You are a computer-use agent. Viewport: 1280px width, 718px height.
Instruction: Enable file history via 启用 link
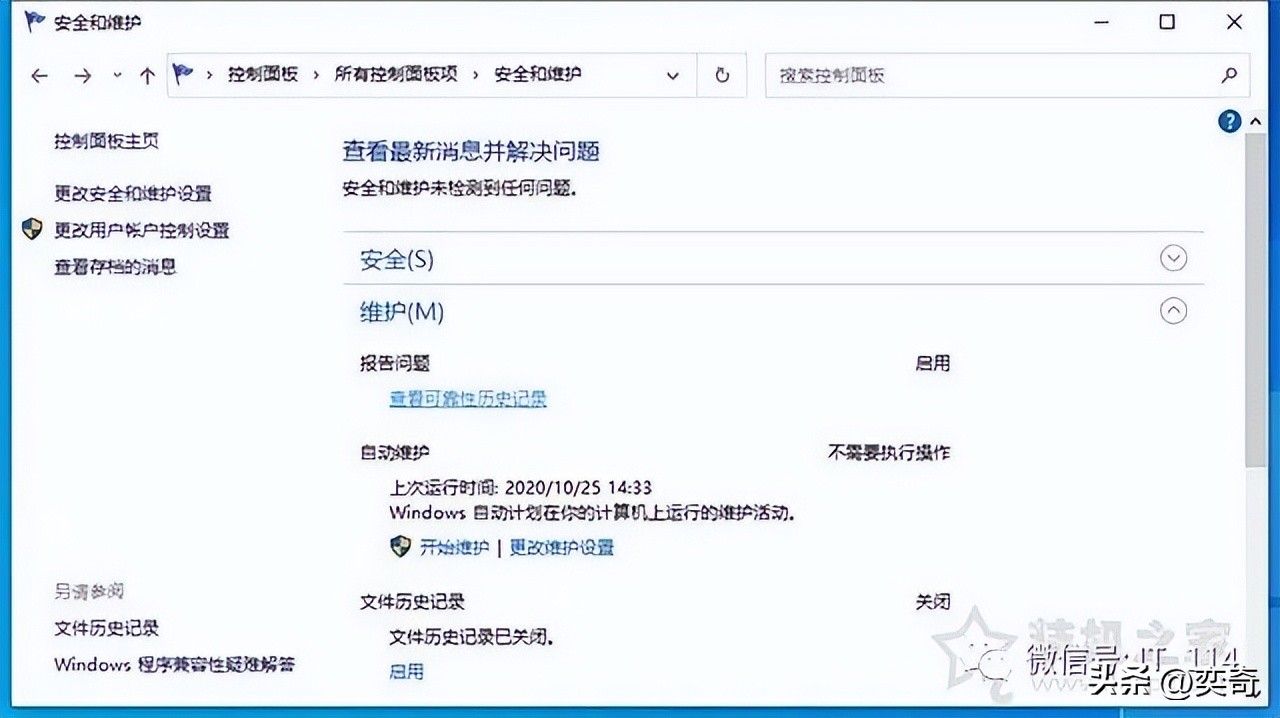[405, 671]
